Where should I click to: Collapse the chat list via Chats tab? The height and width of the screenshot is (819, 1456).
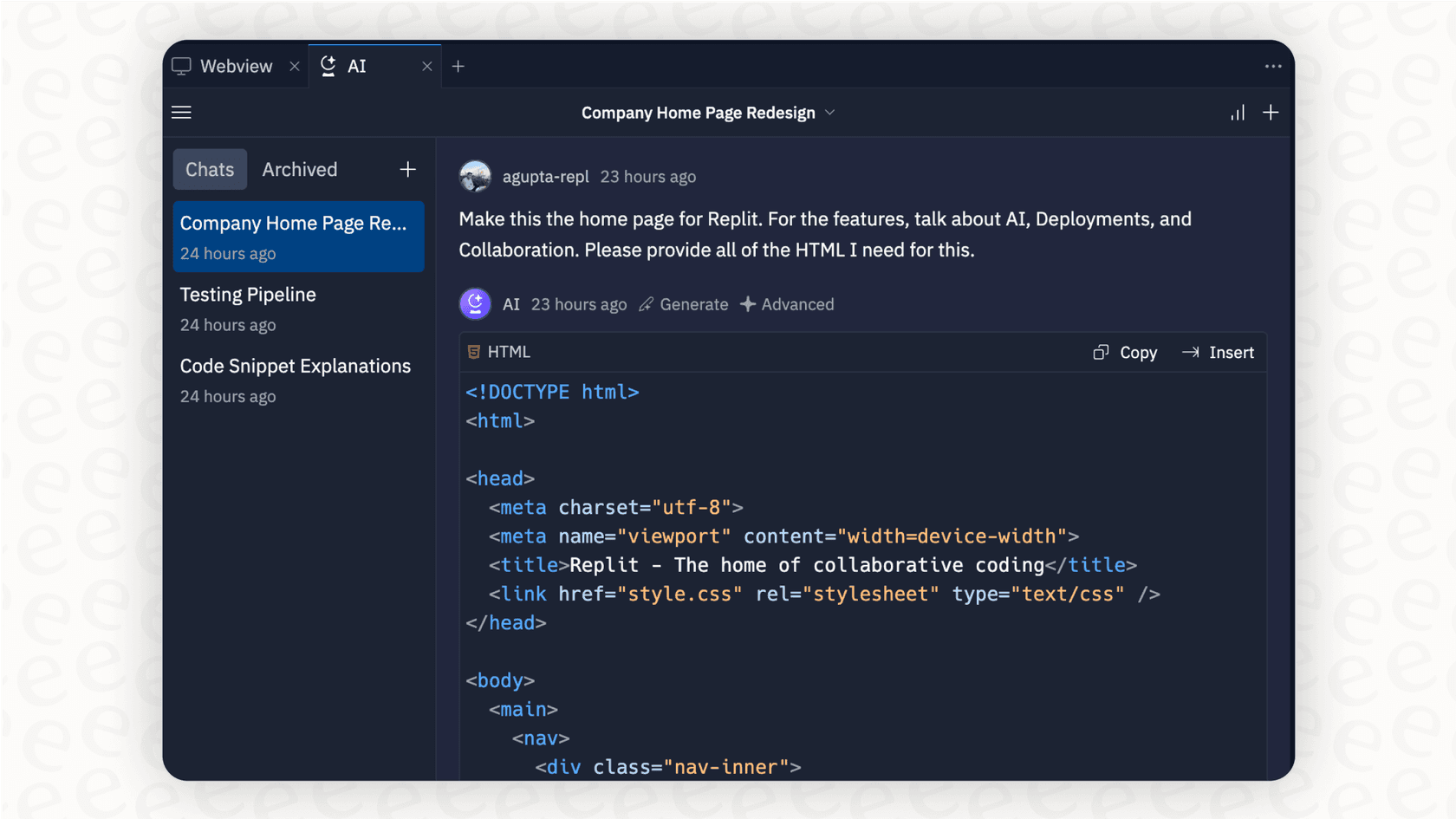click(209, 169)
